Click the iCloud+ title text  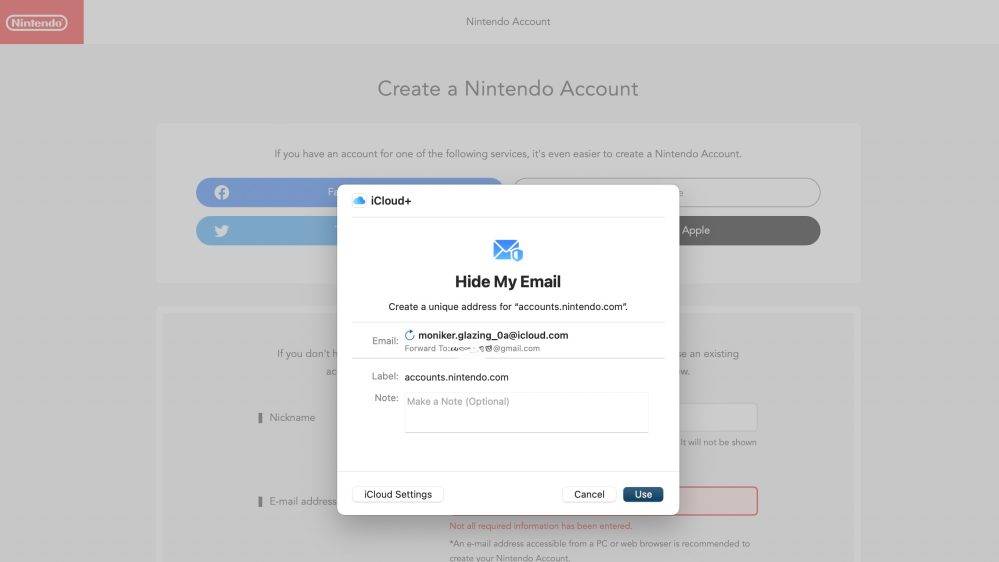[391, 201]
